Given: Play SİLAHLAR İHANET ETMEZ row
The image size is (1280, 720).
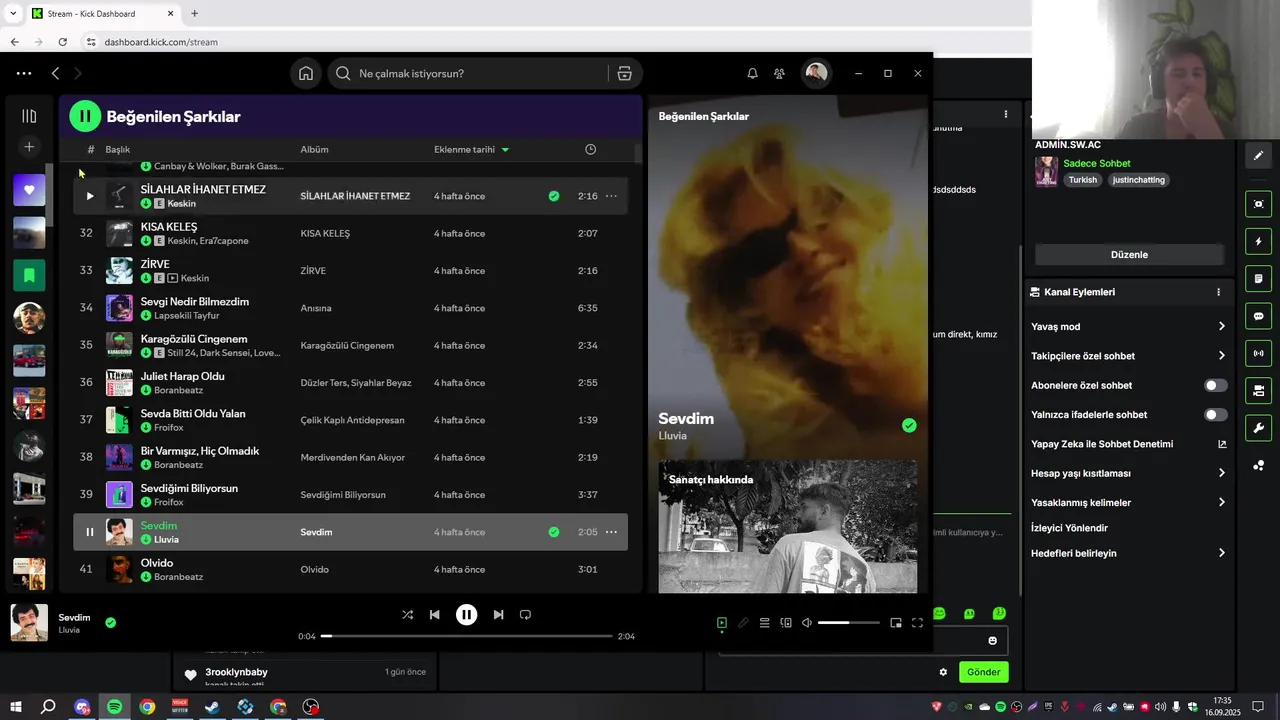Looking at the screenshot, I should click(x=89, y=196).
